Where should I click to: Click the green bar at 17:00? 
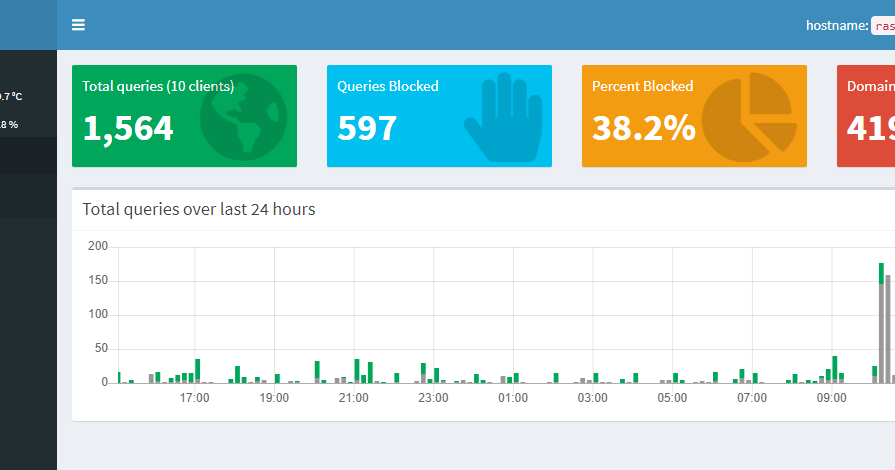point(197,371)
